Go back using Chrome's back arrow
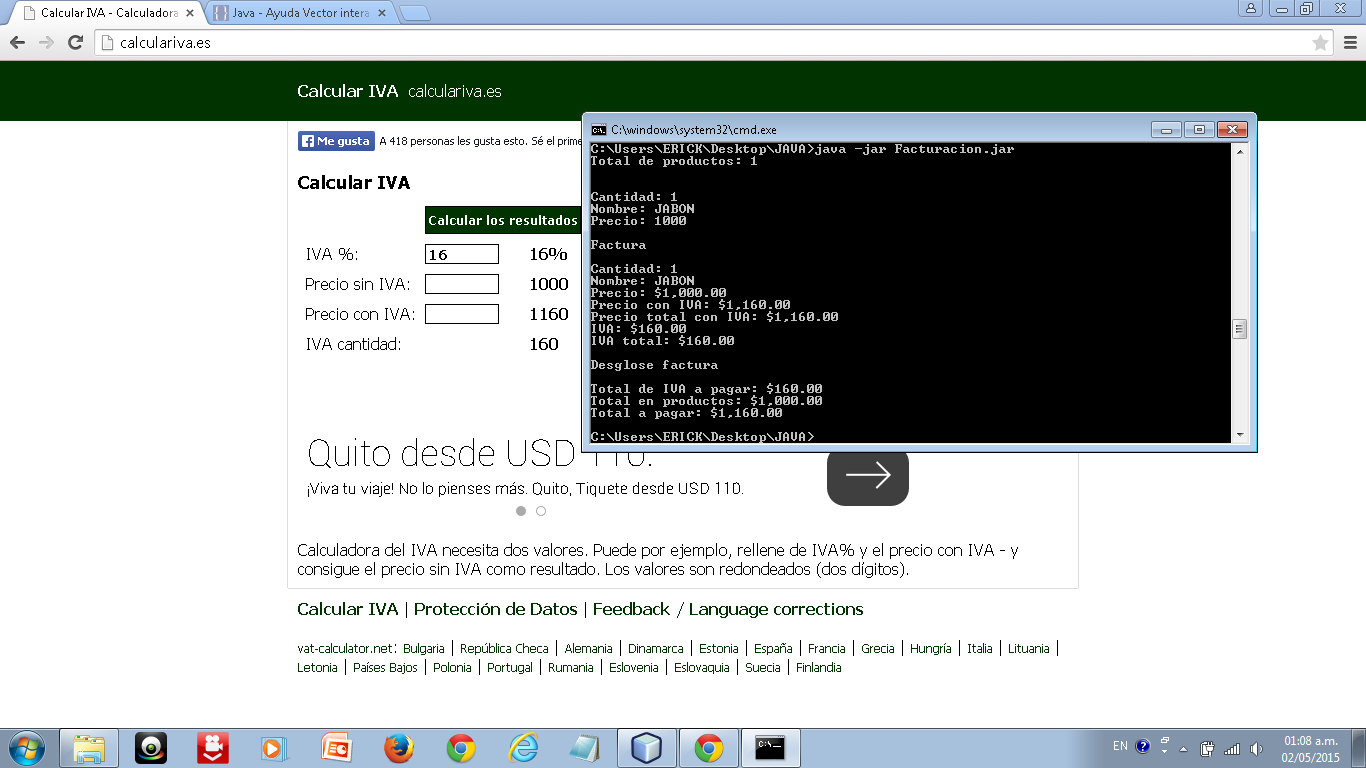Screen dimensions: 1366x768 click(x=17, y=43)
